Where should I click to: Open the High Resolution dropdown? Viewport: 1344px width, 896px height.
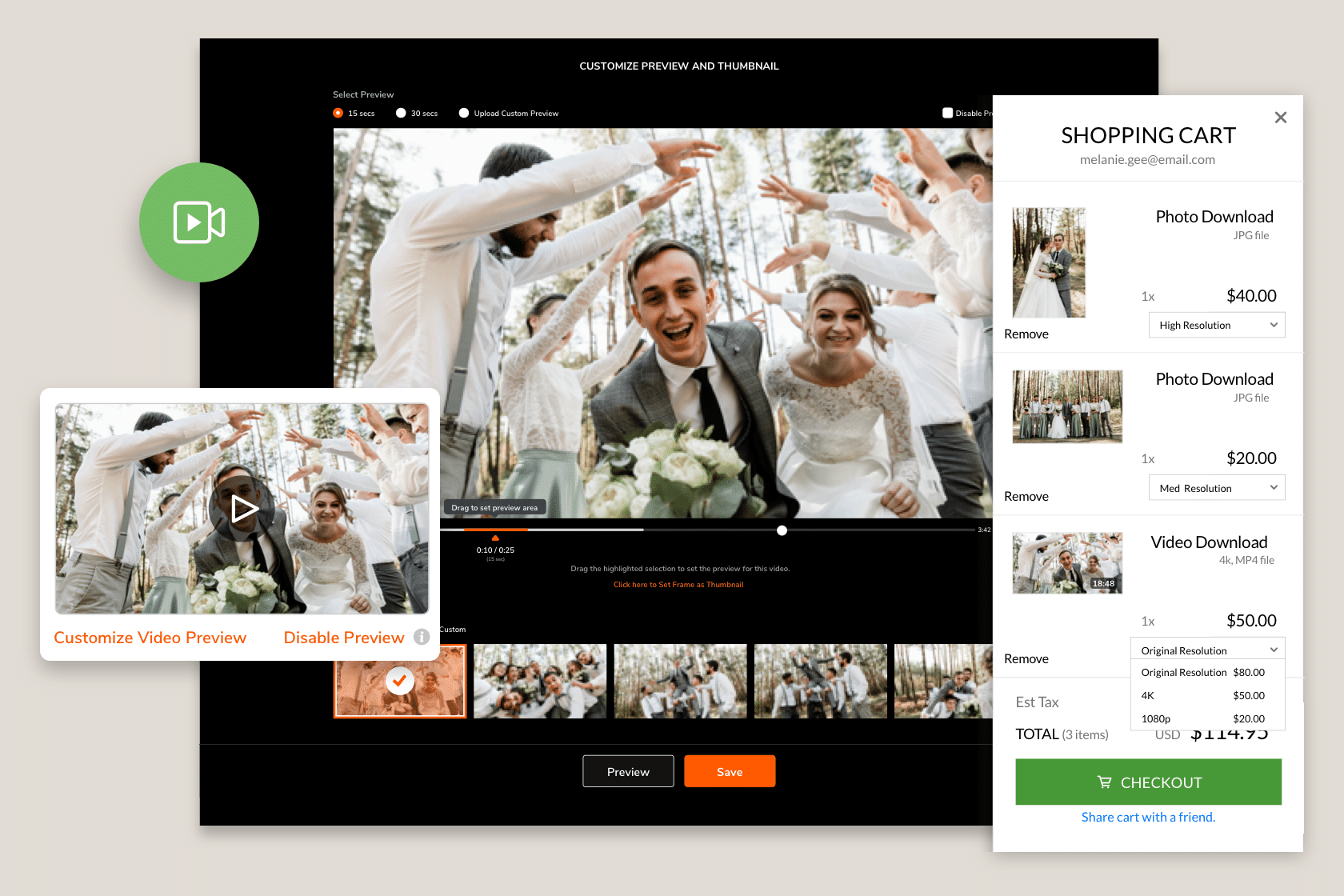1216,325
